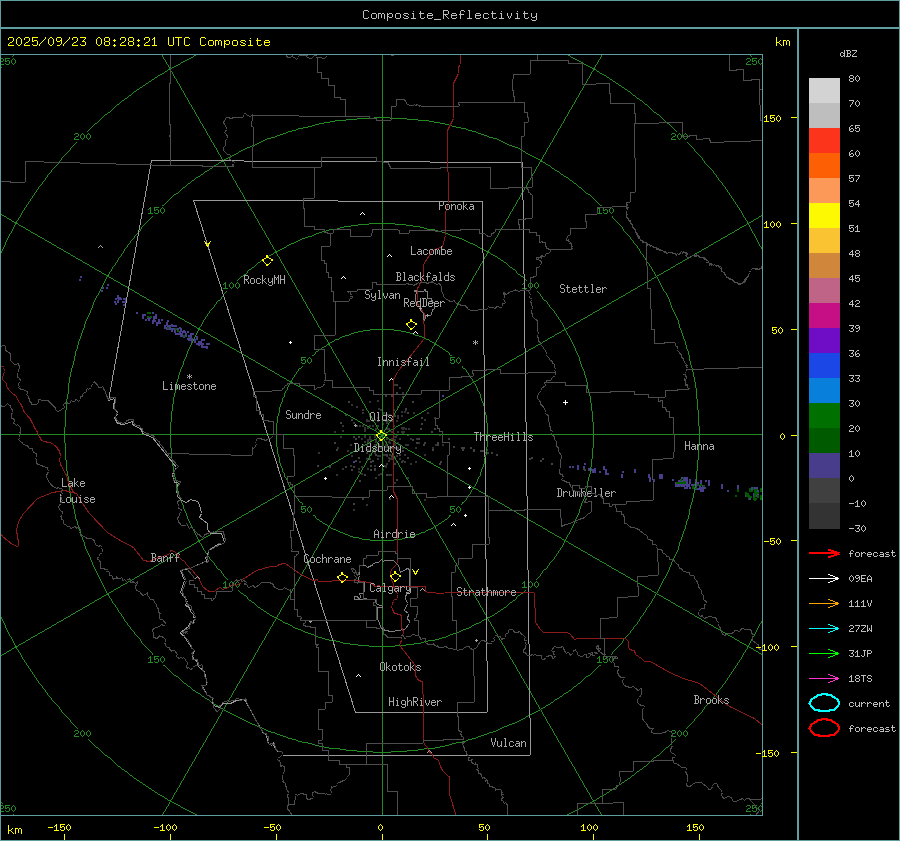This screenshot has height=841, width=900.
Task: Select the yellow diamond marker near Red Deer
Action: click(411, 325)
